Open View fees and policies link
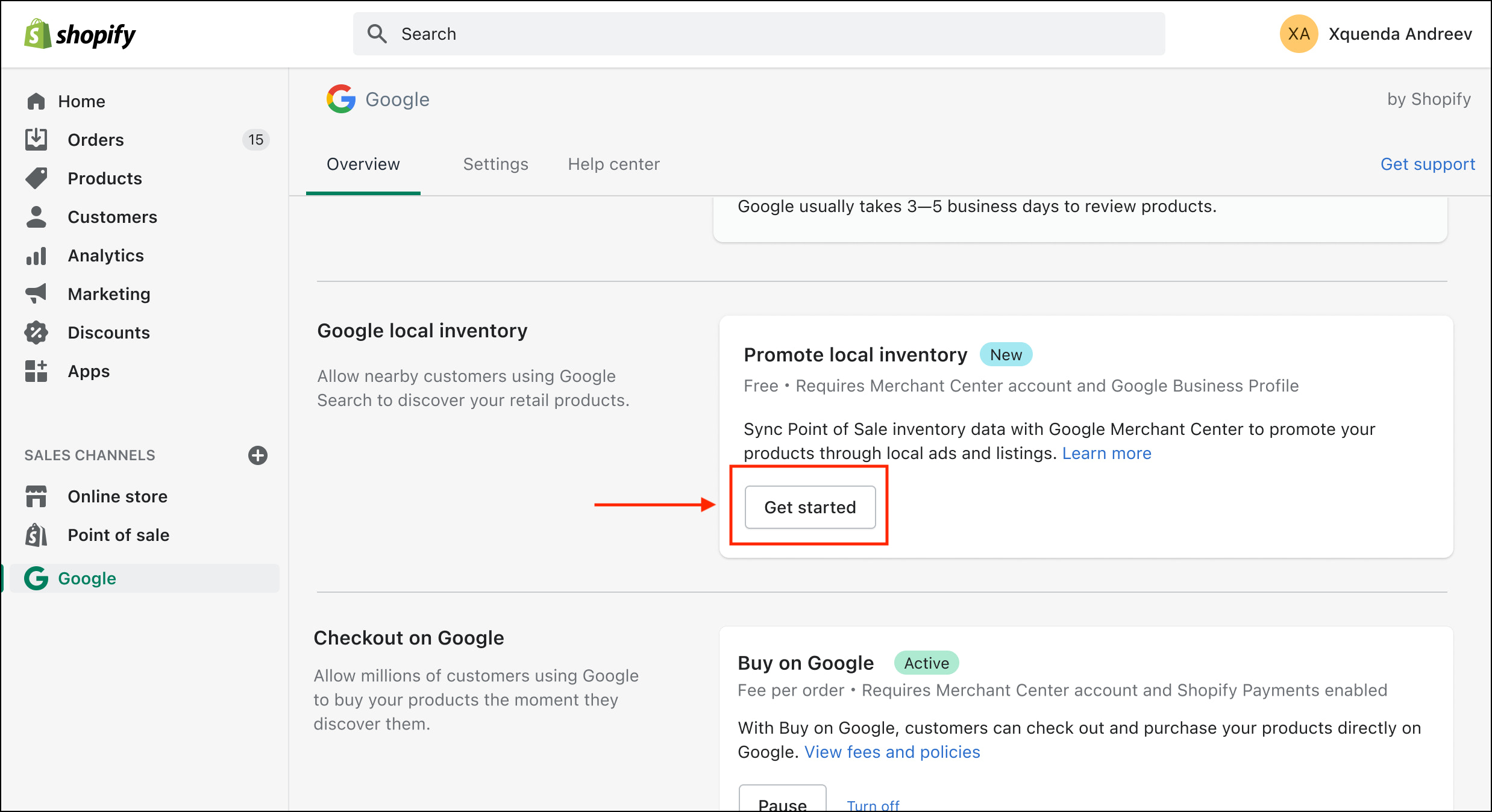Image resolution: width=1492 pixels, height=812 pixels. pos(892,752)
